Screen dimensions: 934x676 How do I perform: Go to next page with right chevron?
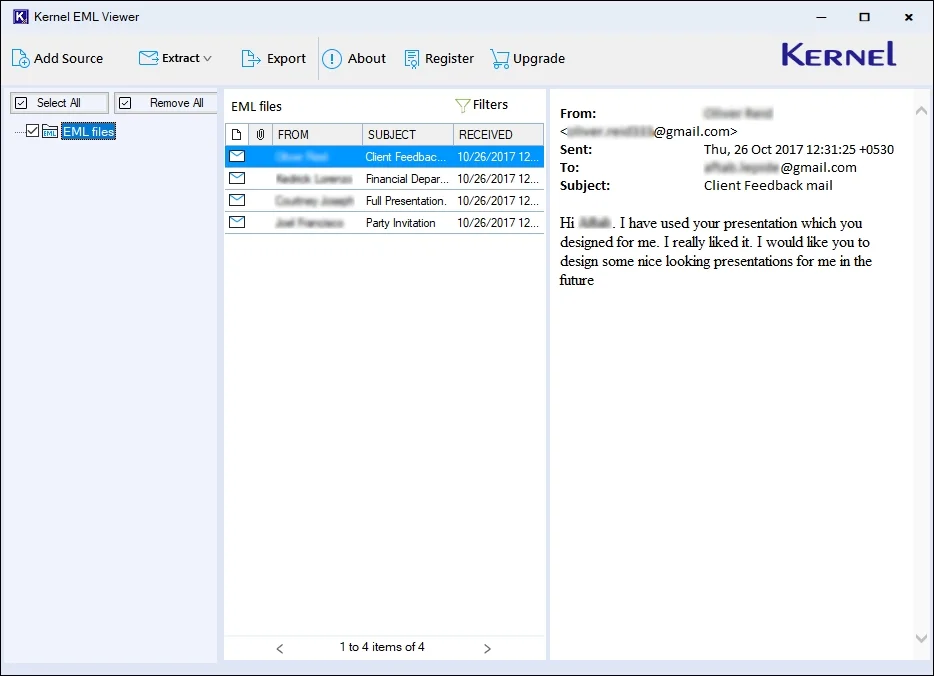click(x=487, y=648)
